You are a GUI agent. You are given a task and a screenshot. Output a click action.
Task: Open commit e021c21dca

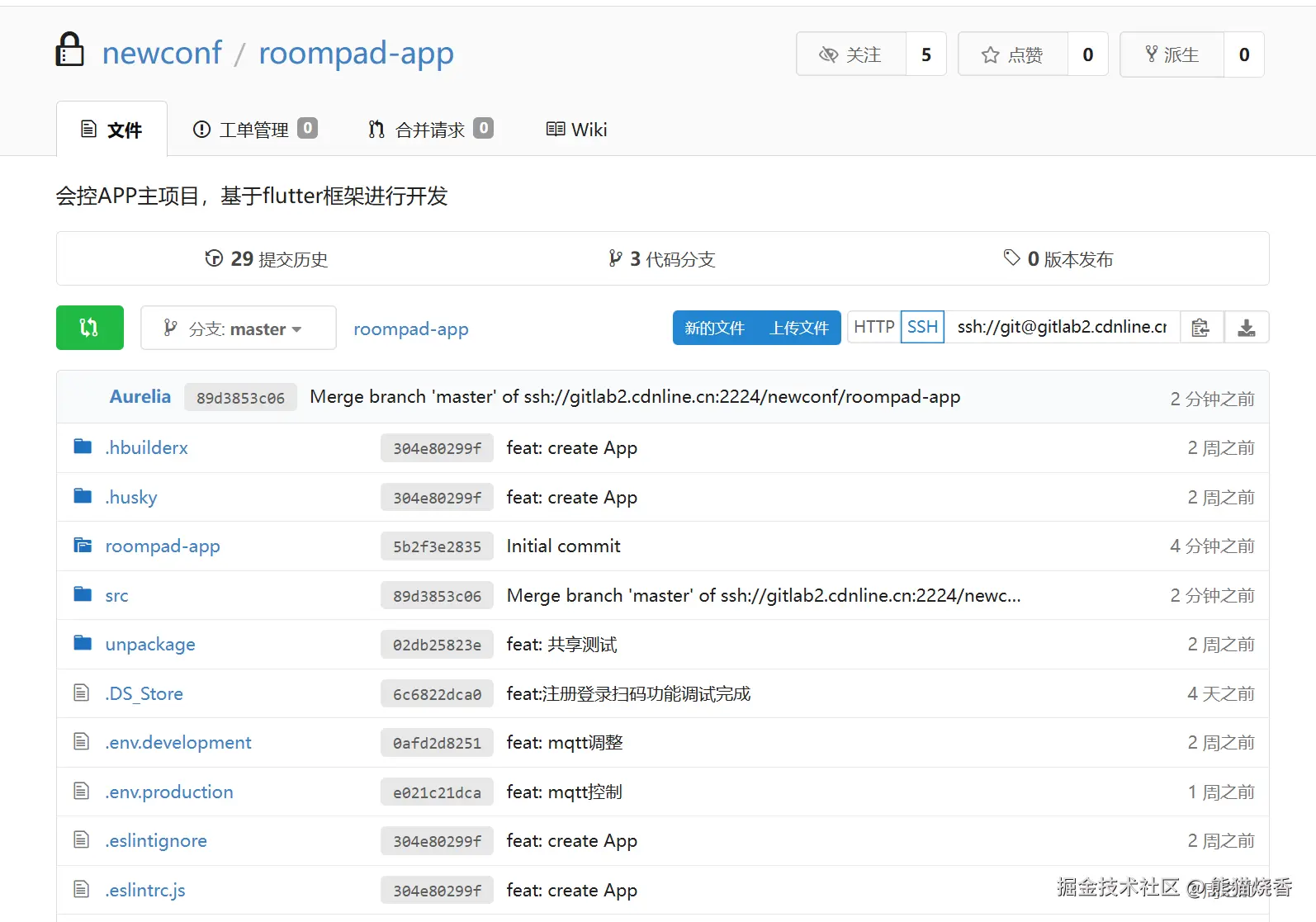(x=437, y=792)
